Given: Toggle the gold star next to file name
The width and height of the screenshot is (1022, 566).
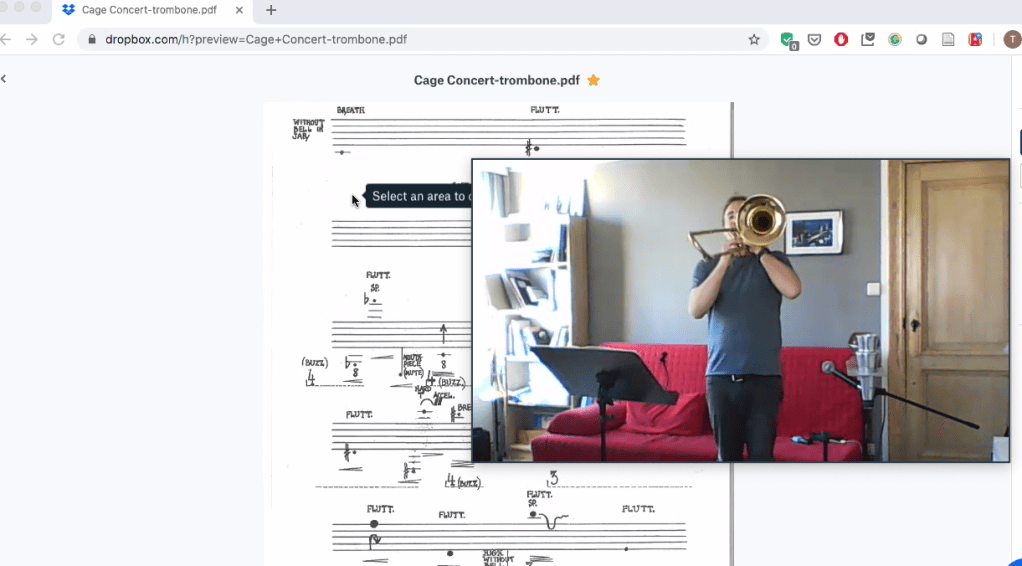Looking at the screenshot, I should (x=593, y=80).
